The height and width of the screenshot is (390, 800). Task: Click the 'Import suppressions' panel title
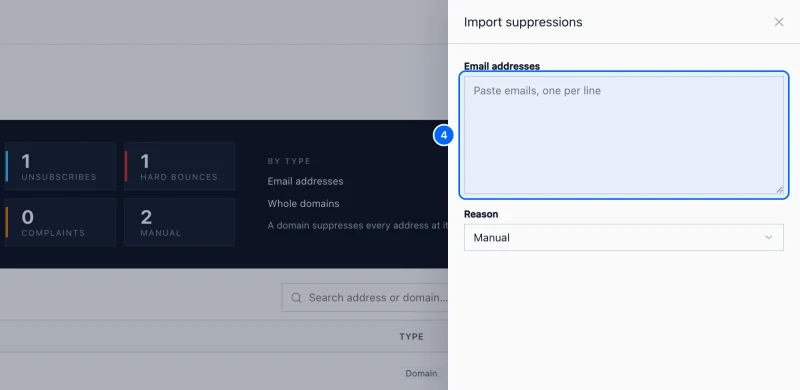(x=523, y=22)
